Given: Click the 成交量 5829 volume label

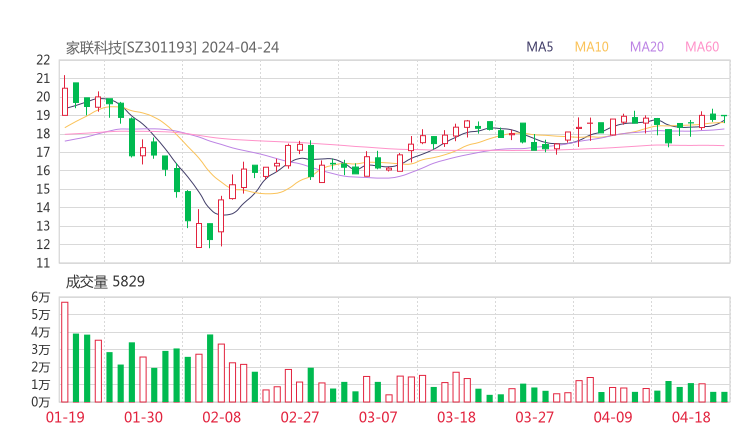Looking at the screenshot, I should [x=105, y=282].
